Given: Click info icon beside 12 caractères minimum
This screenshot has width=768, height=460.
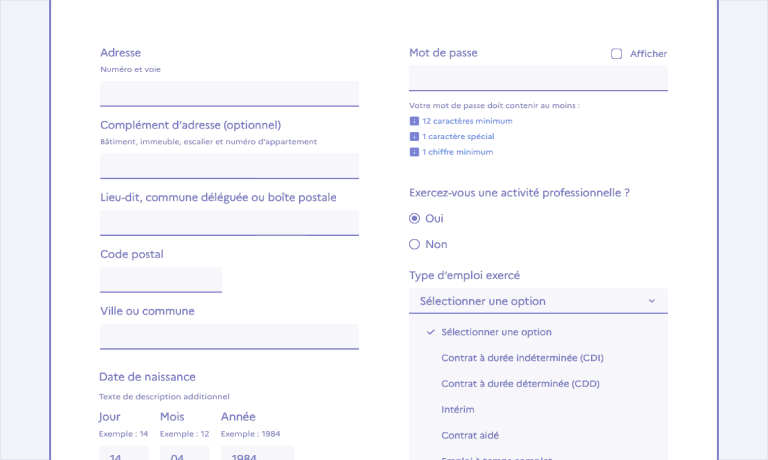Looking at the screenshot, I should 414,121.
